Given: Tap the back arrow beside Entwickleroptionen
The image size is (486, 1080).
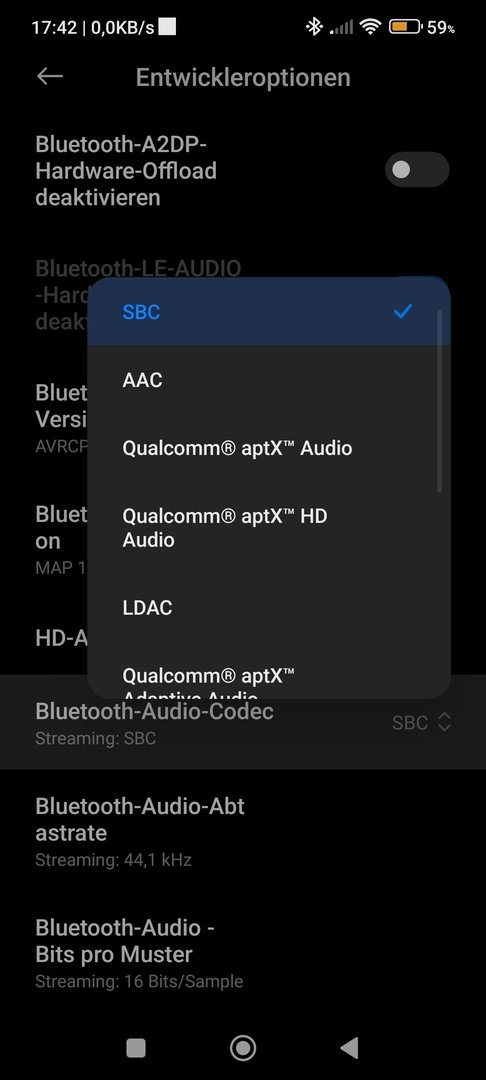Looking at the screenshot, I should pos(50,76).
